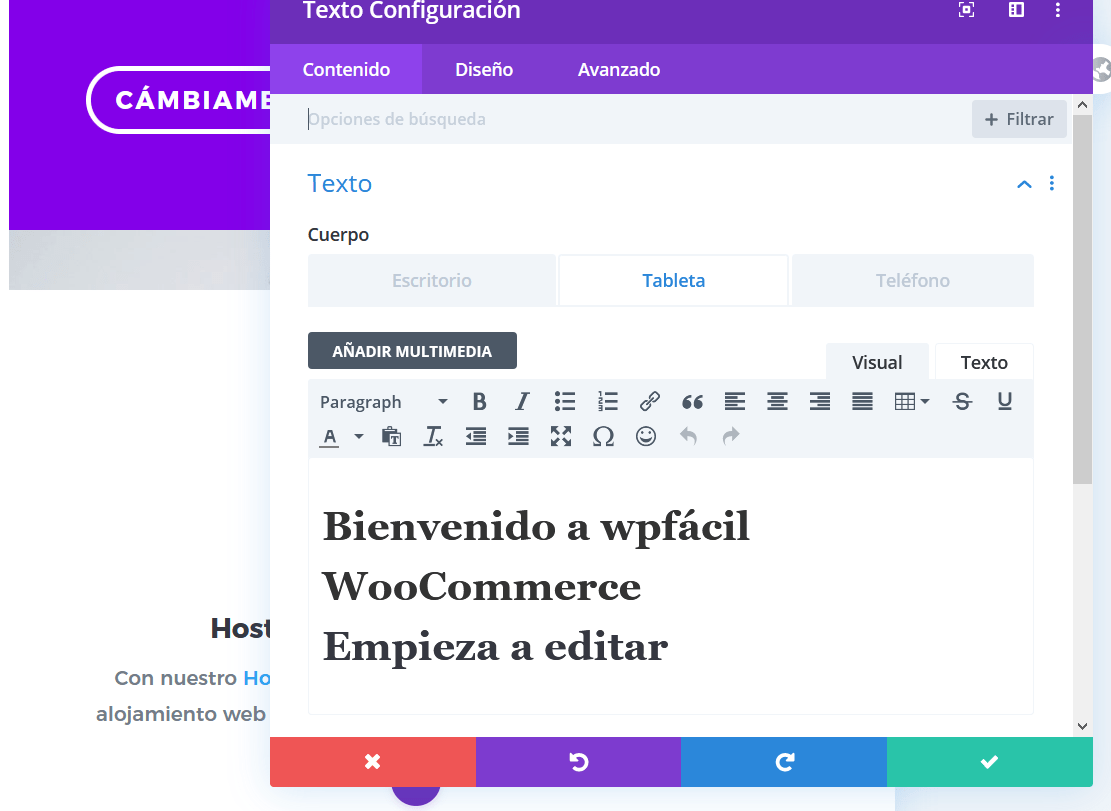The width and height of the screenshot is (1111, 811).
Task: Decrease indent of the paragraph
Action: click(x=476, y=436)
